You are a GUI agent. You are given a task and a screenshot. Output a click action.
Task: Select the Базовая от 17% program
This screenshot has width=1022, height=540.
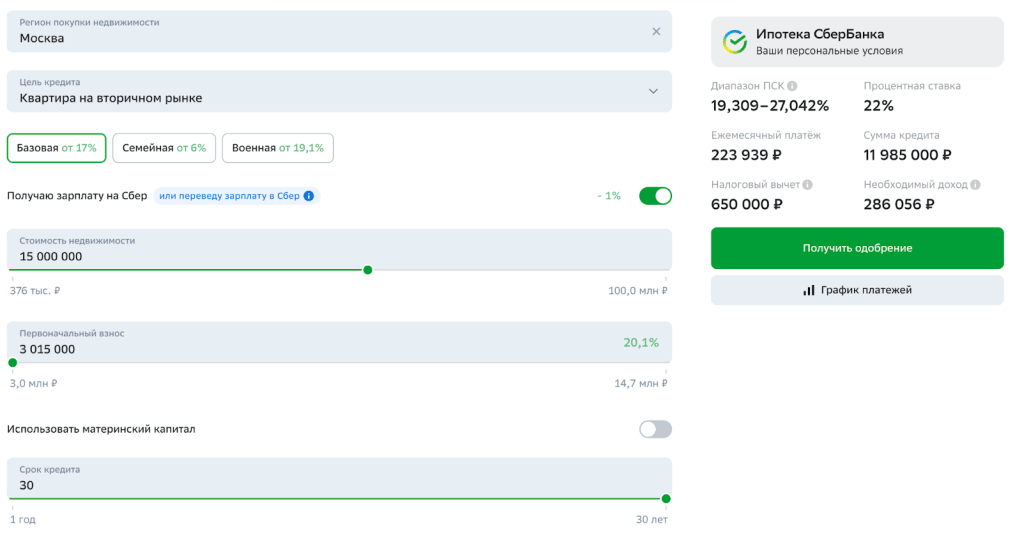coord(56,148)
